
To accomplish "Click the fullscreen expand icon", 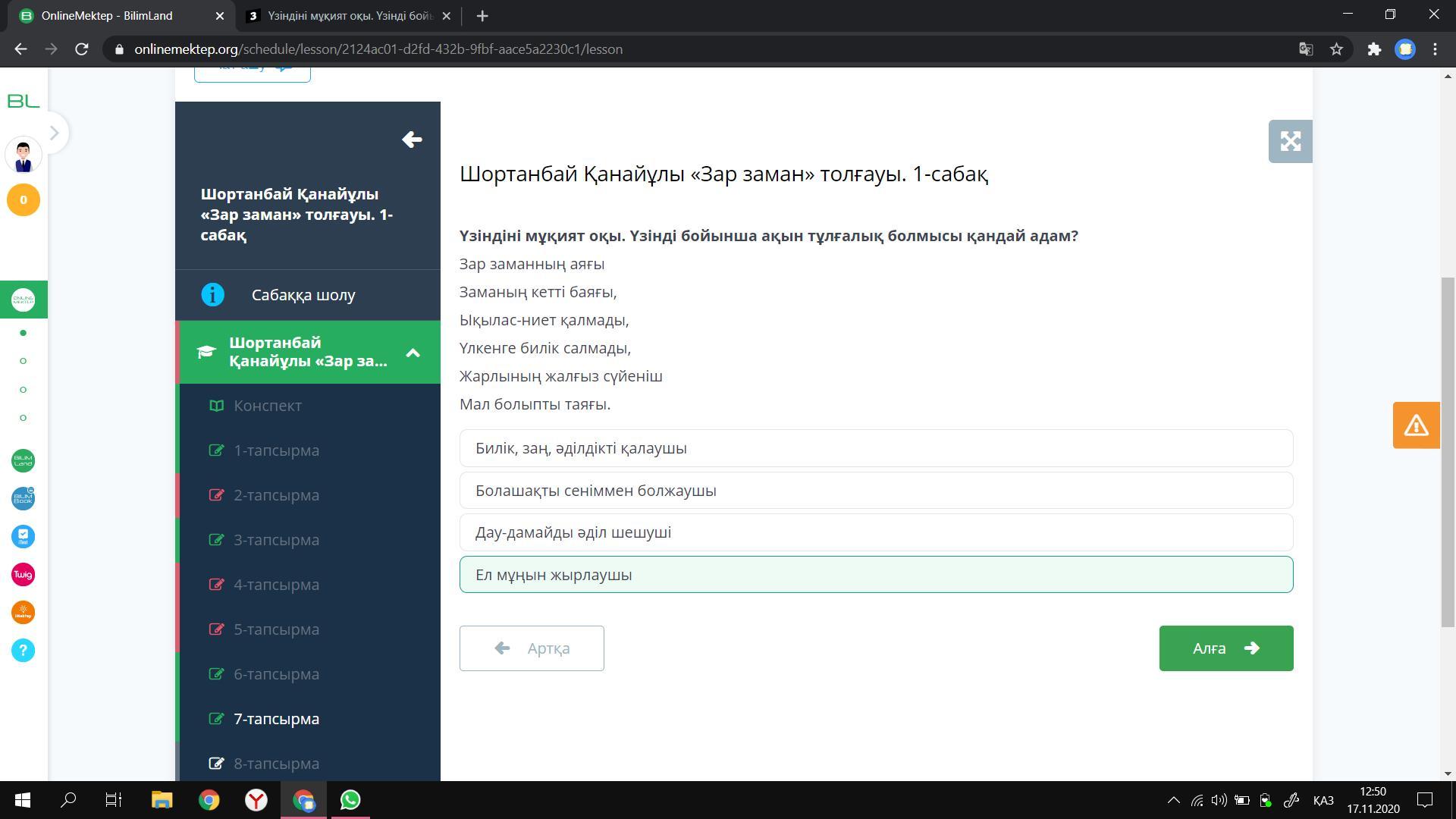I will pyautogui.click(x=1290, y=141).
